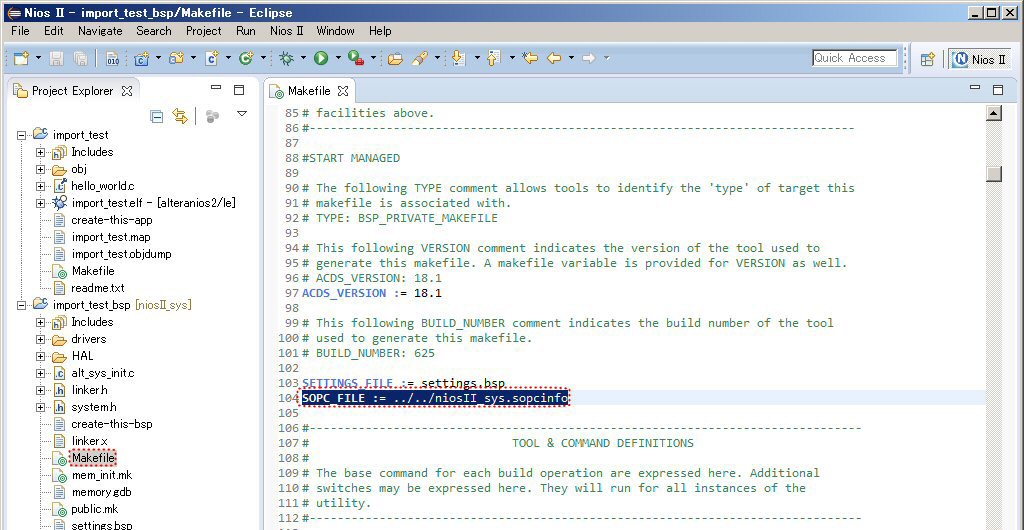Click Collapse All in Project Explorer
The image size is (1024, 530).
click(x=157, y=116)
